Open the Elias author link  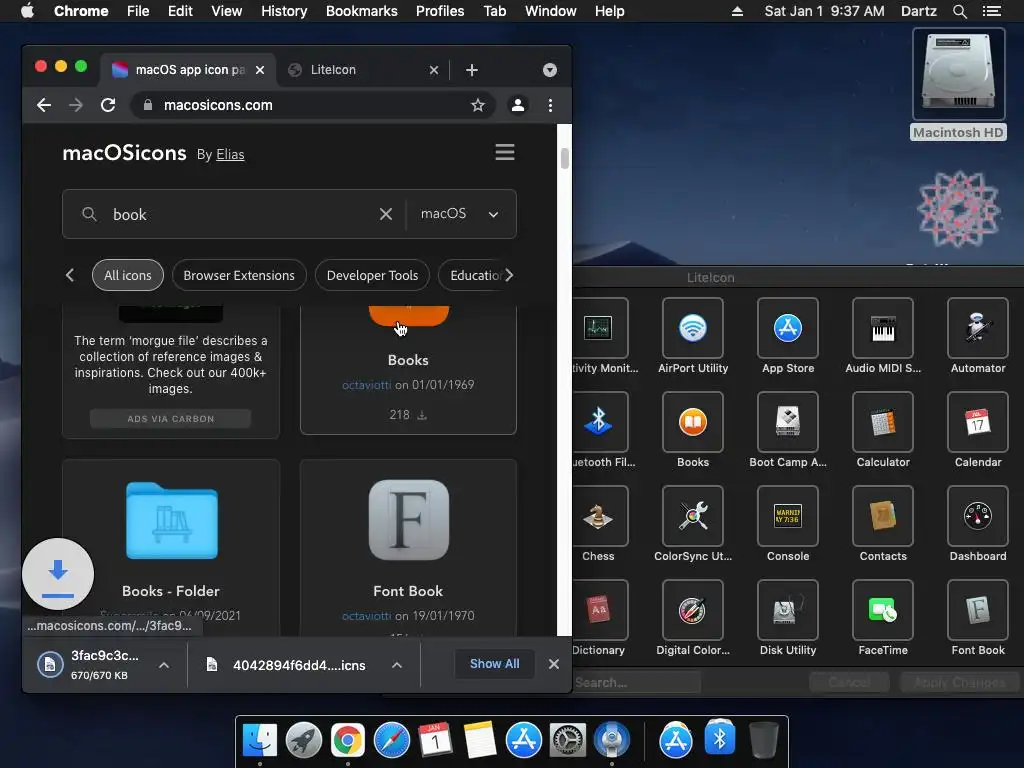231,155
